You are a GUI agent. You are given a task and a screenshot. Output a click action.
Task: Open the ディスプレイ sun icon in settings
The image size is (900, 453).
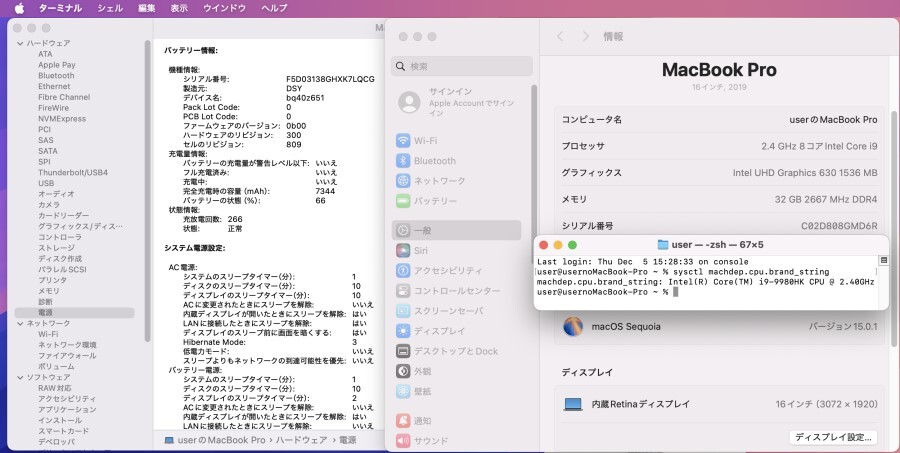(403, 331)
